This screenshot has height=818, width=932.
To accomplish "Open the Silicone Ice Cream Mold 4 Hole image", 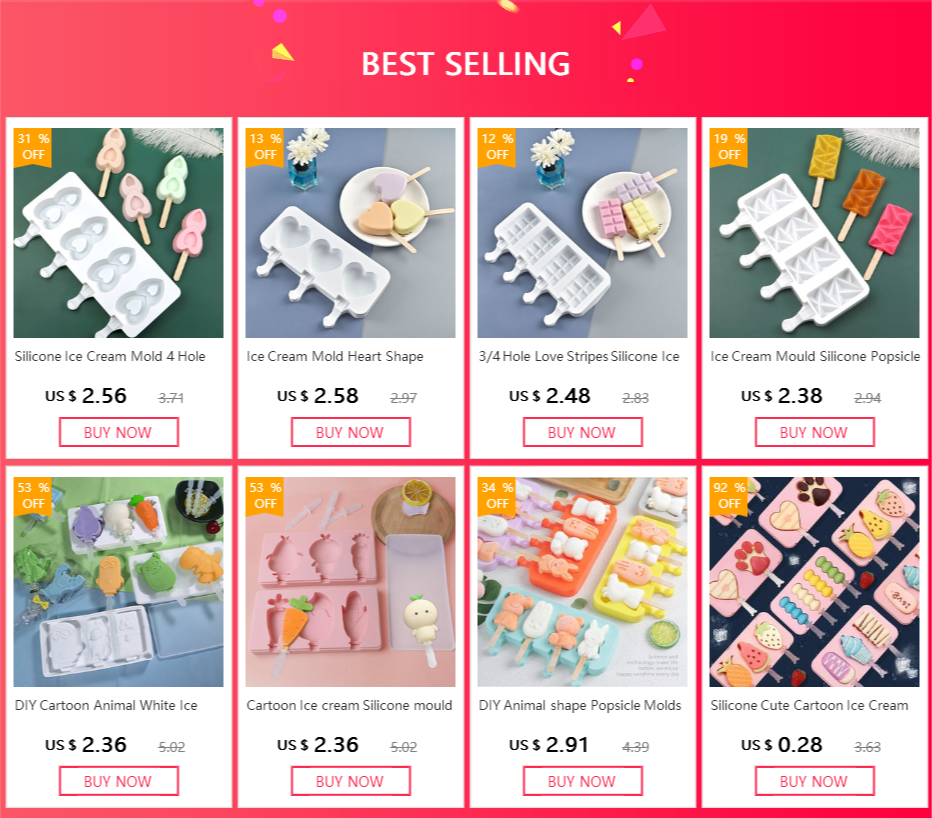I will tap(118, 233).
